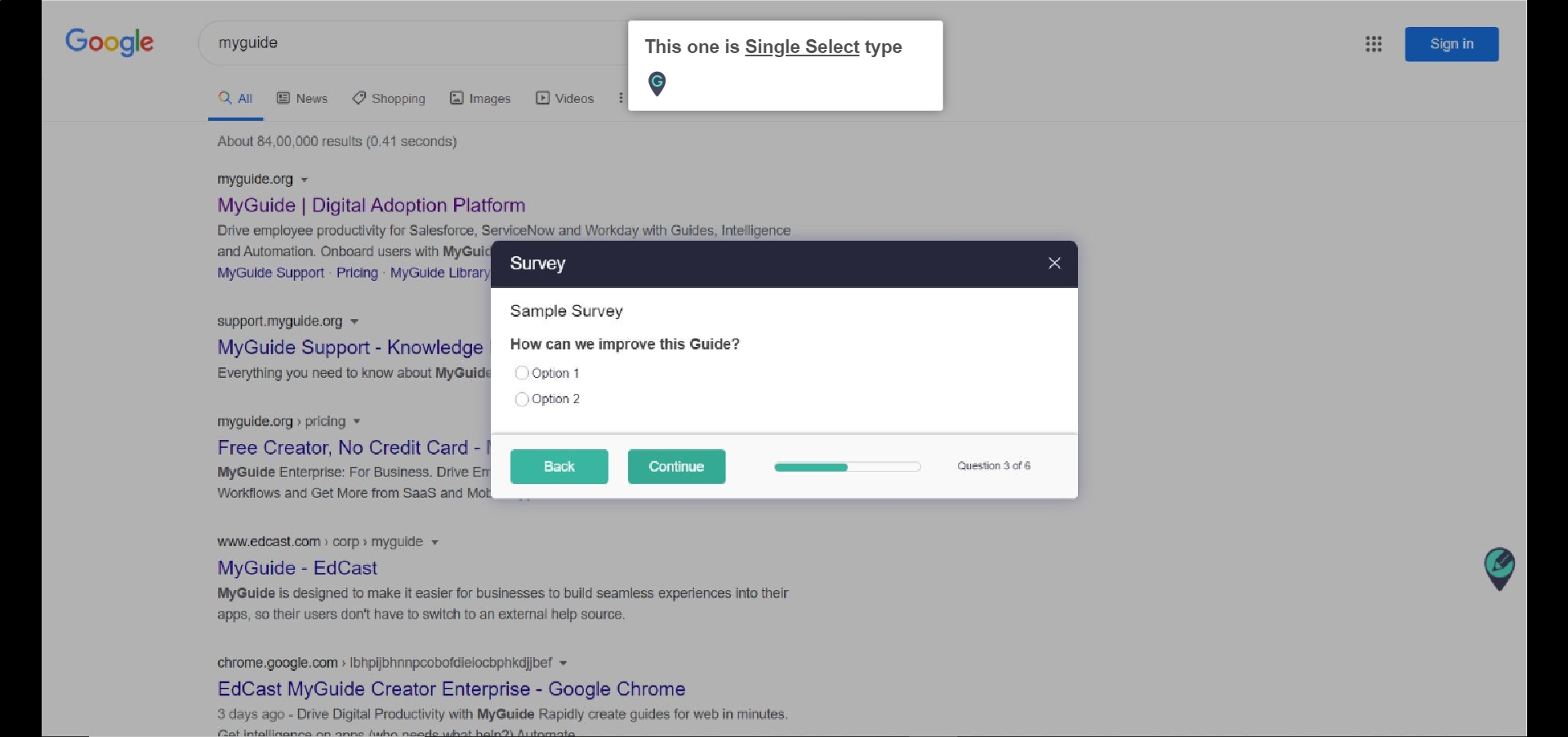Open the Pricing sitelink
Screen dimensions: 1568x737
point(357,273)
